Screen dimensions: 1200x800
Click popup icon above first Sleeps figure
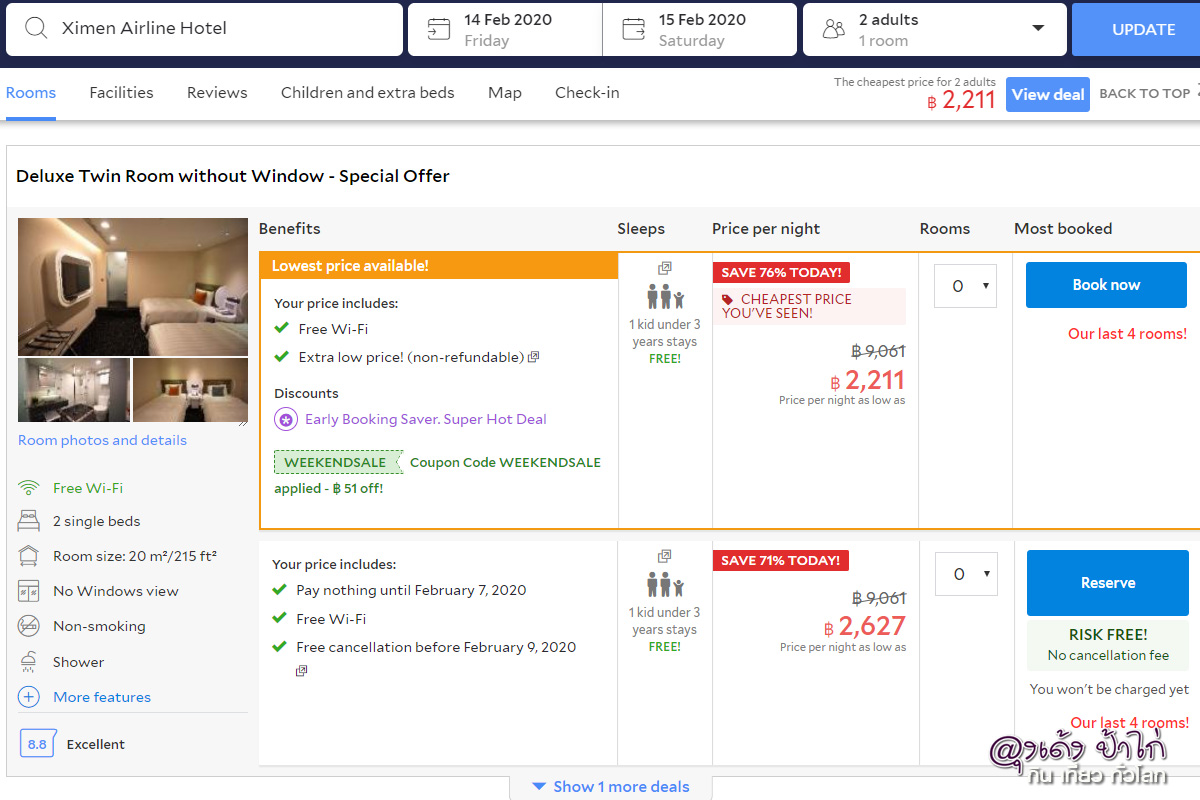click(x=665, y=268)
